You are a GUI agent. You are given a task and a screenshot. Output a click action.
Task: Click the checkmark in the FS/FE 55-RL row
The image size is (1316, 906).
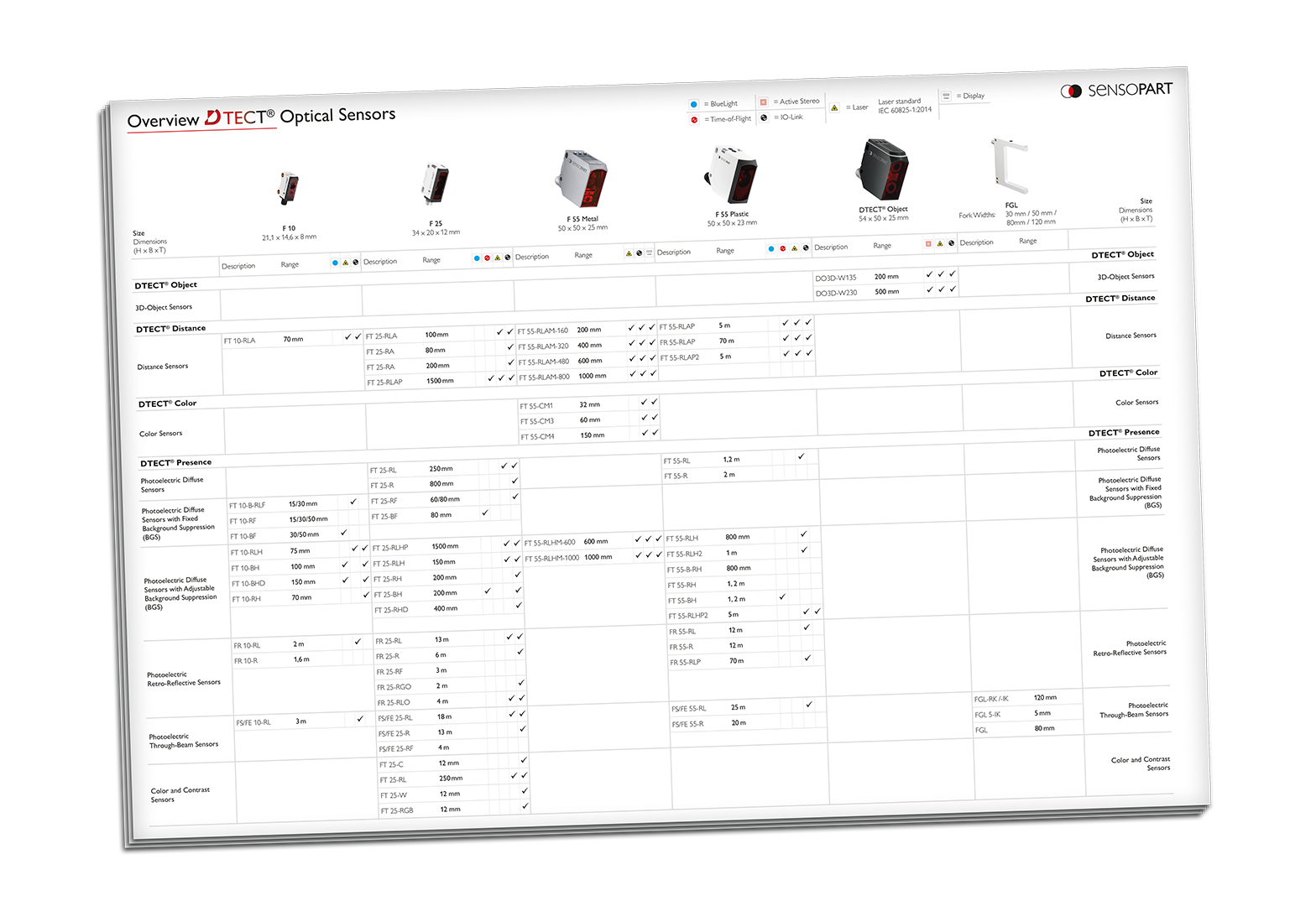click(809, 705)
